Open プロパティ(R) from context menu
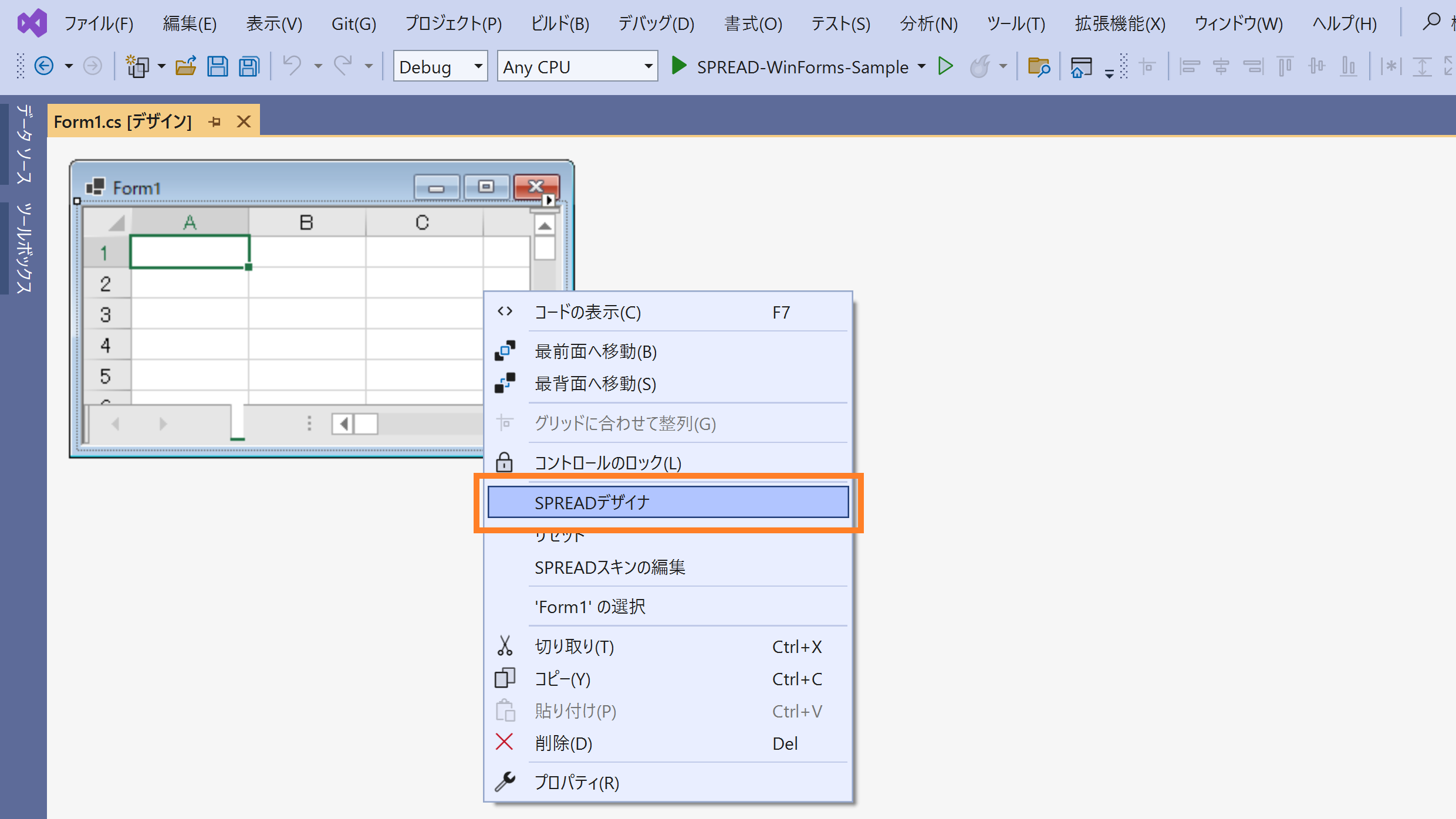 (668, 783)
